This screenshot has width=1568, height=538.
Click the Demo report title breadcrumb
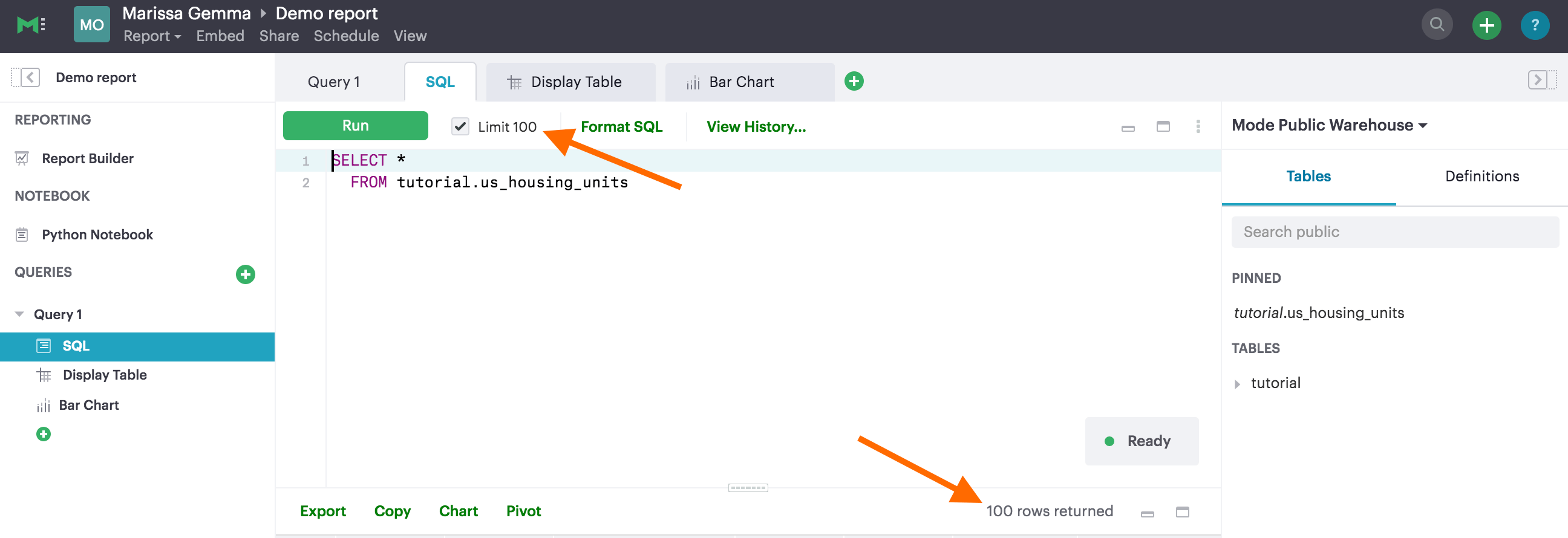(x=326, y=13)
